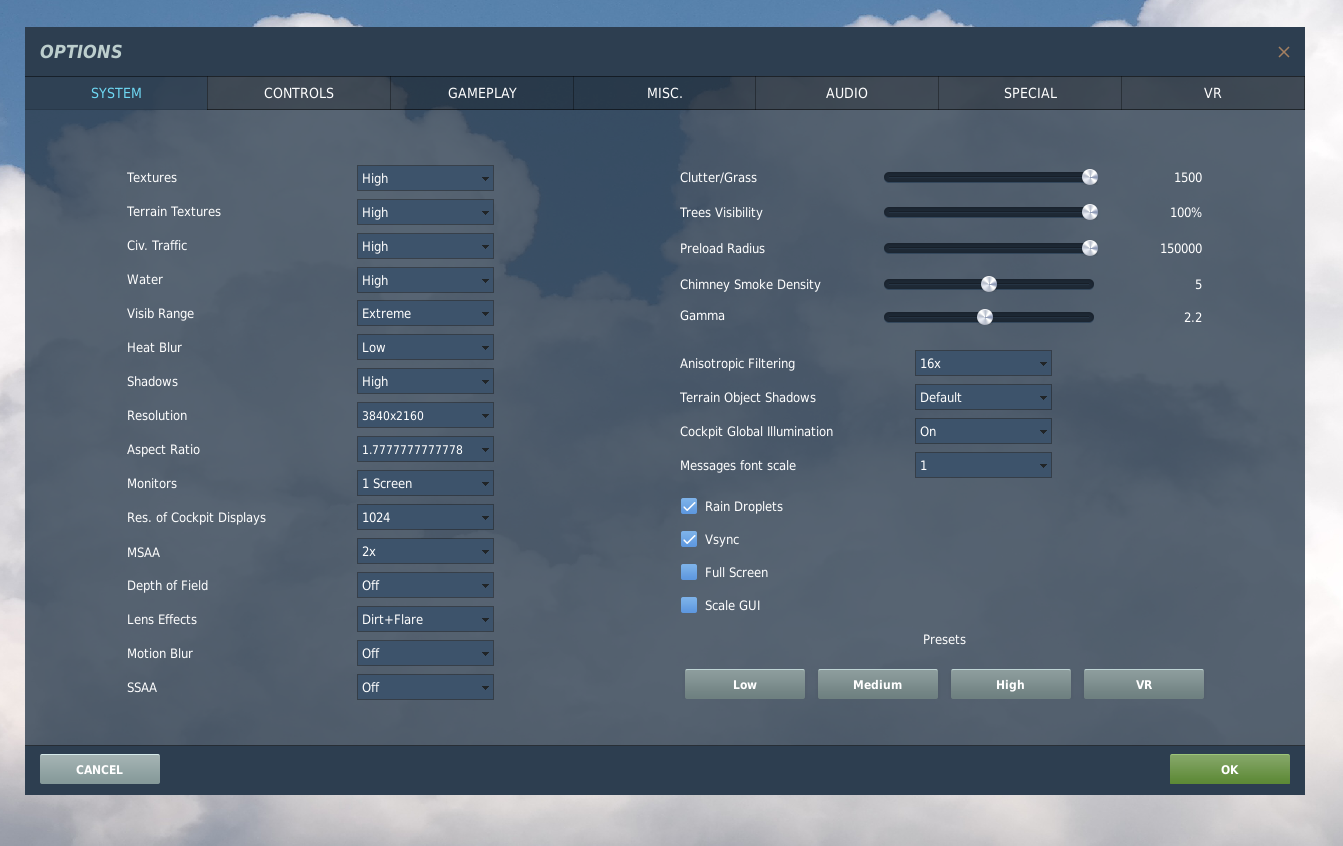Disable the Vsync checkbox
Viewport: 1343px width, 846px height.
point(689,539)
